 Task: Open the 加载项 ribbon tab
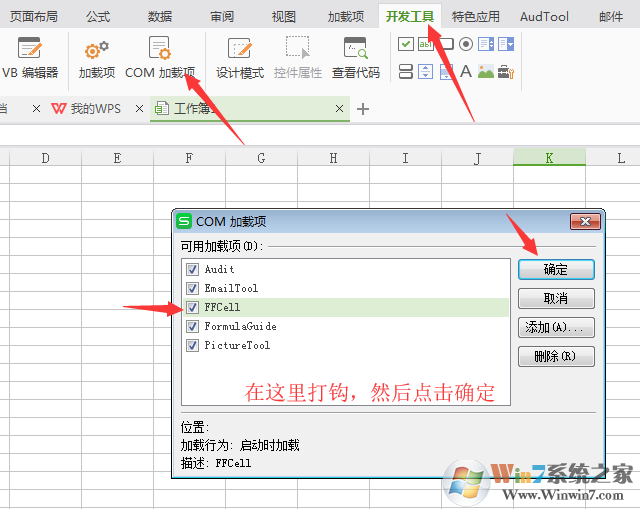click(346, 17)
